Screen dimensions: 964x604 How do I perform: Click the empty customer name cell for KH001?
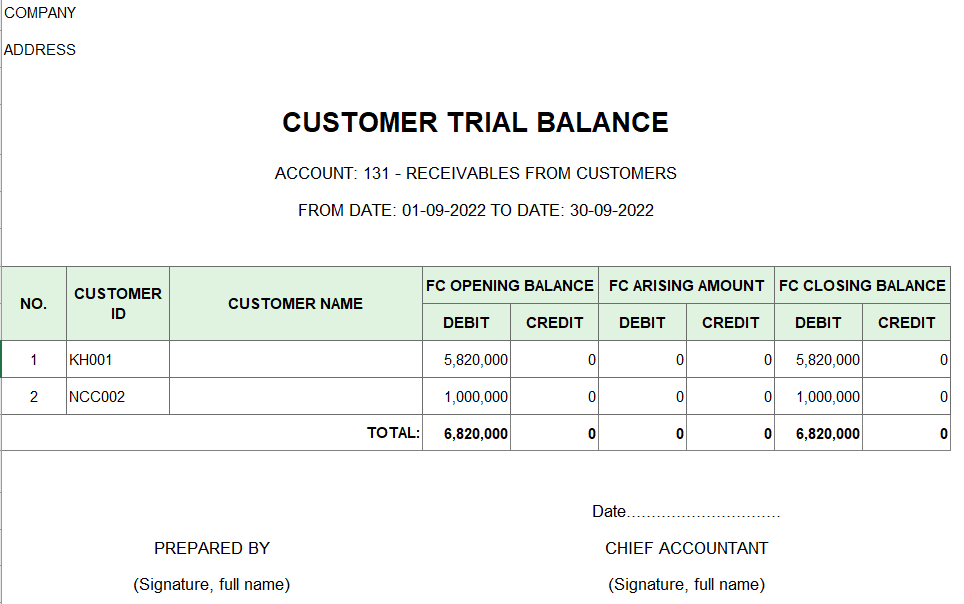click(x=296, y=360)
